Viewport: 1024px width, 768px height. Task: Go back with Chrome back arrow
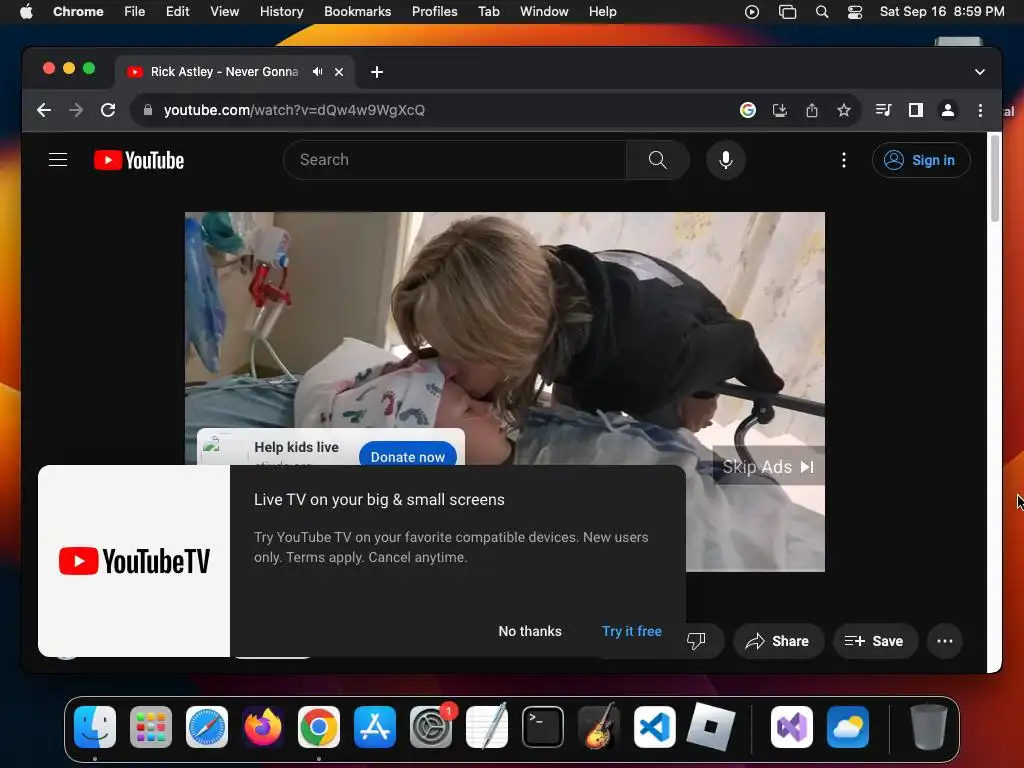[x=44, y=110]
